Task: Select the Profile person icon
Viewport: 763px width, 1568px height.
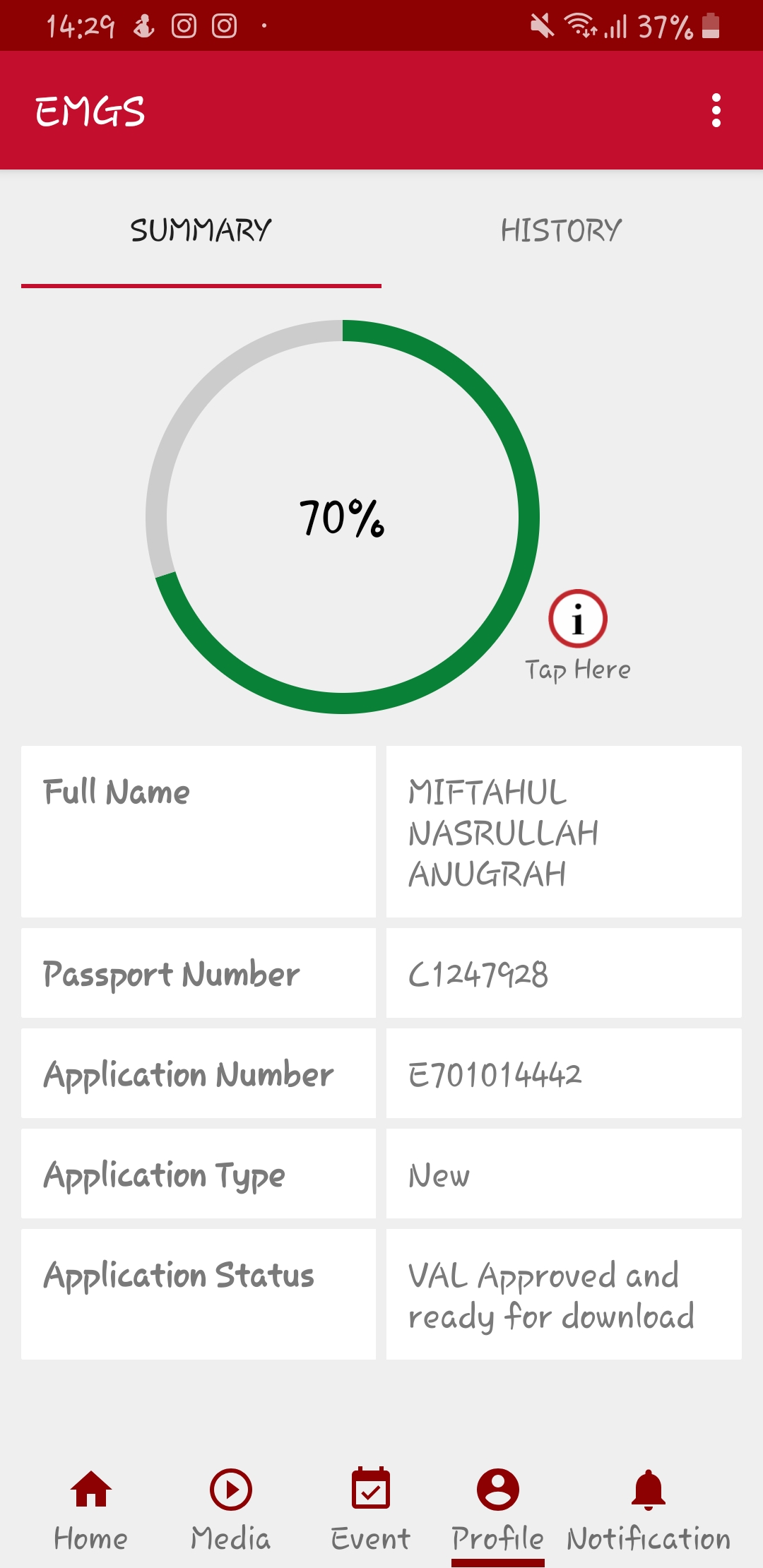Action: (498, 1489)
